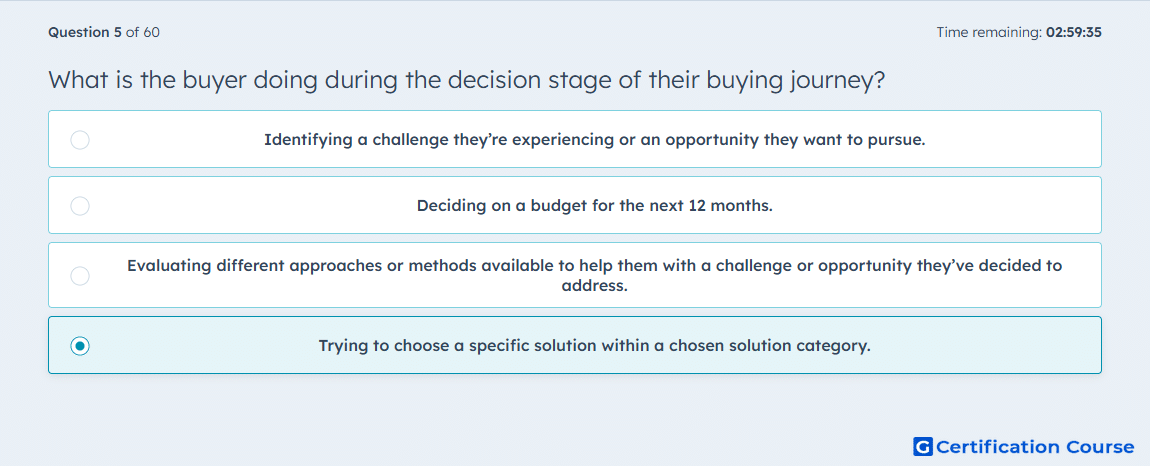The height and width of the screenshot is (466, 1150).
Task: Mark the Evaluating different approaches radio button
Action: (80, 275)
